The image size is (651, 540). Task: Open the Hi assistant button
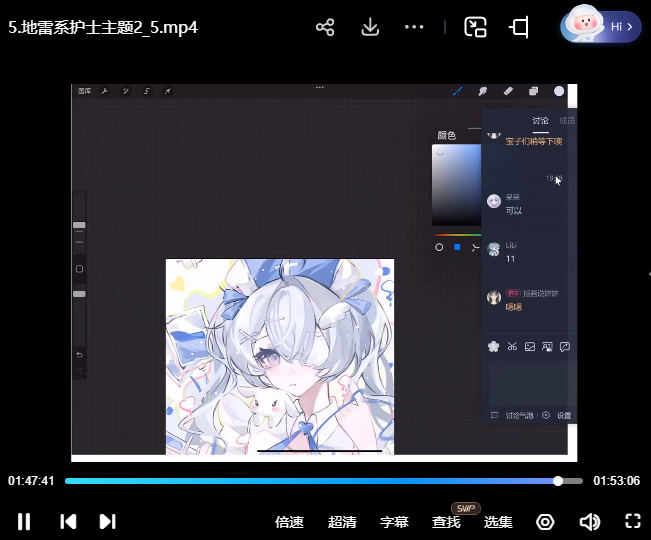(x=601, y=27)
